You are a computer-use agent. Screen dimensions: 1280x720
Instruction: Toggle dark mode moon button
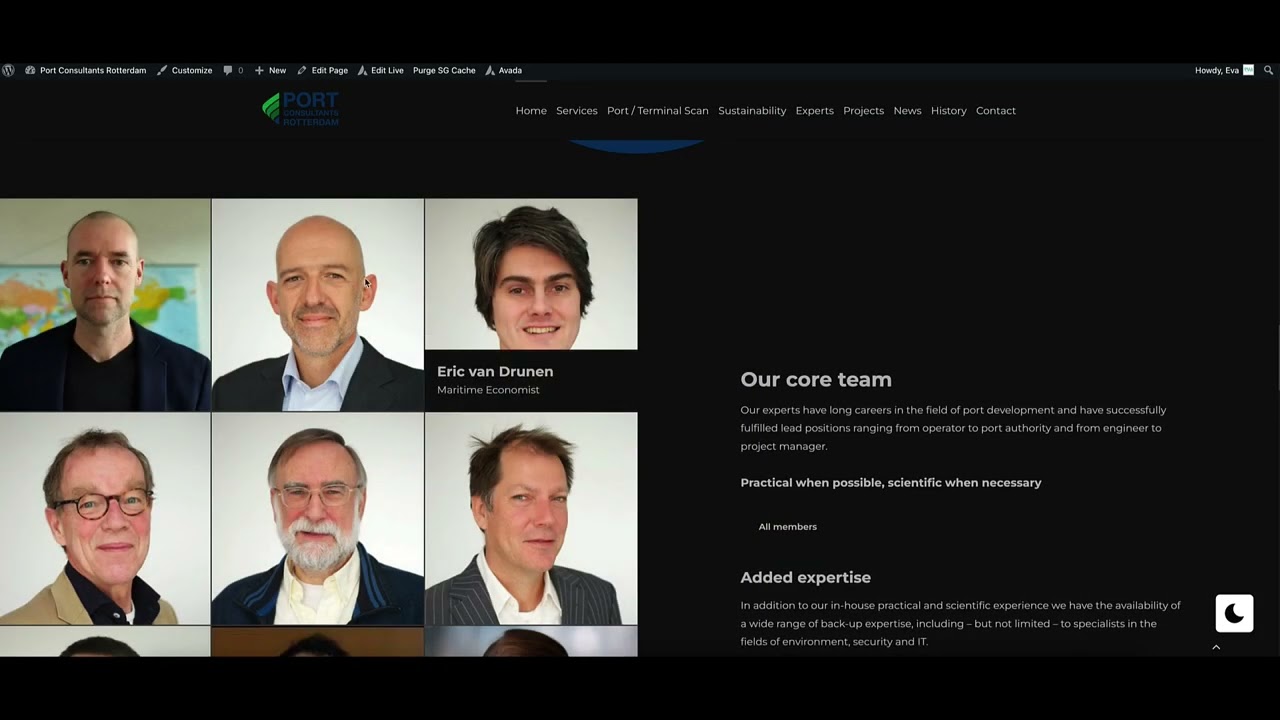(x=1234, y=613)
